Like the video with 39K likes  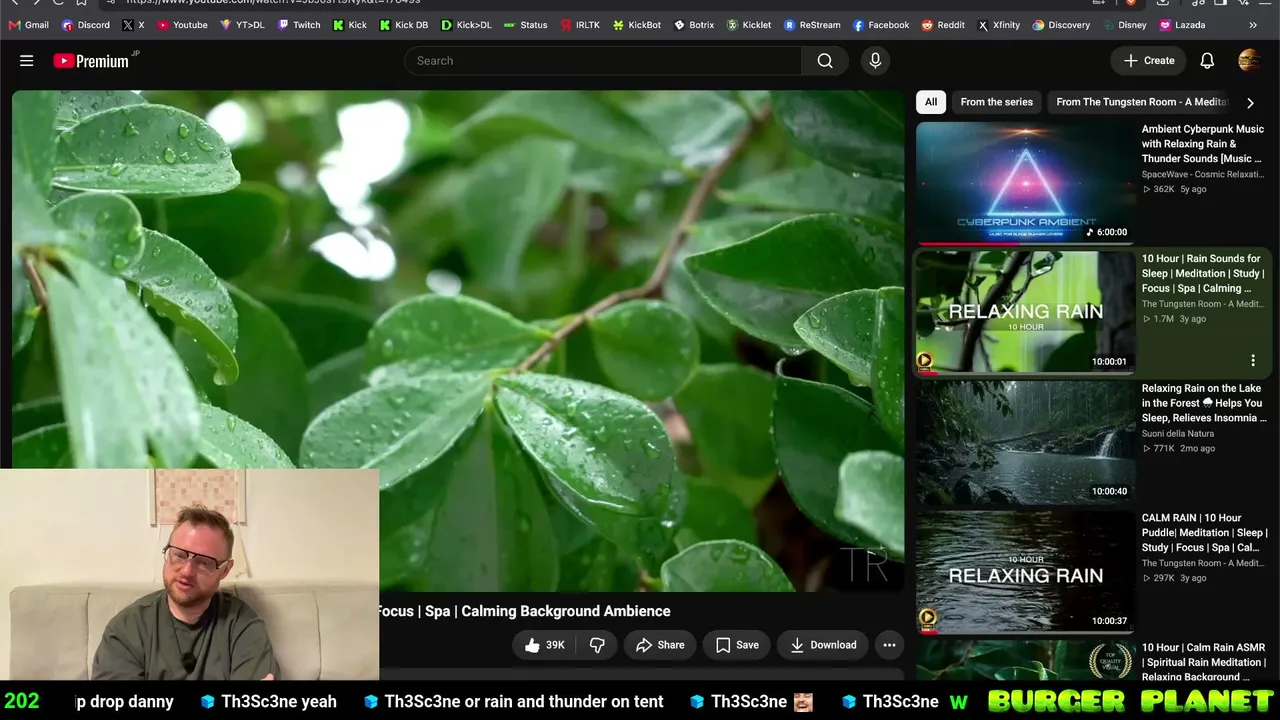pos(545,645)
